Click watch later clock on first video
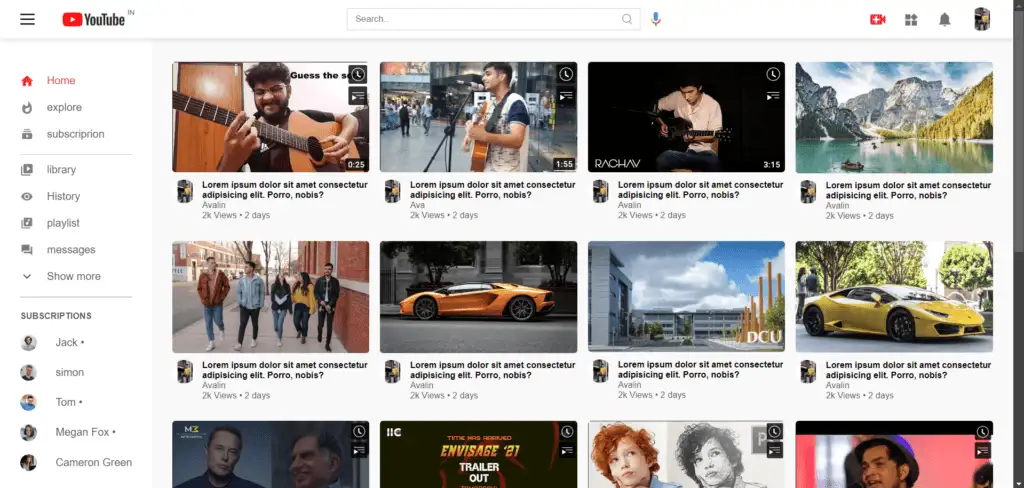 (358, 75)
